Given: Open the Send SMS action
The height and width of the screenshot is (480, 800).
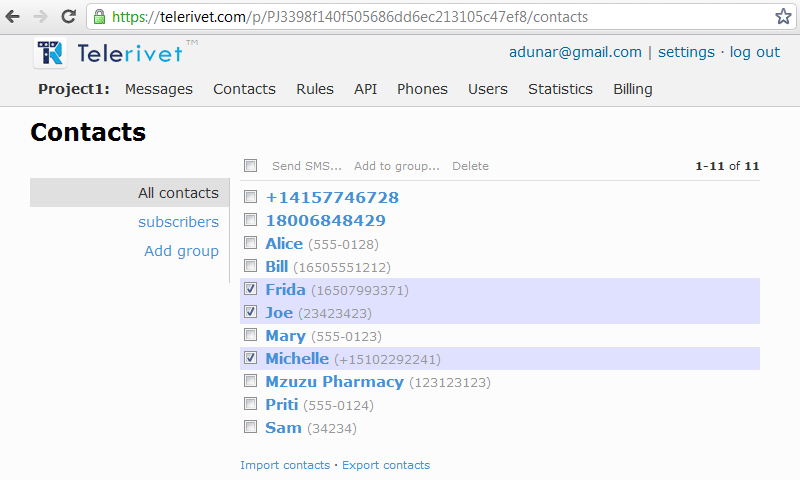Looking at the screenshot, I should 306,166.
